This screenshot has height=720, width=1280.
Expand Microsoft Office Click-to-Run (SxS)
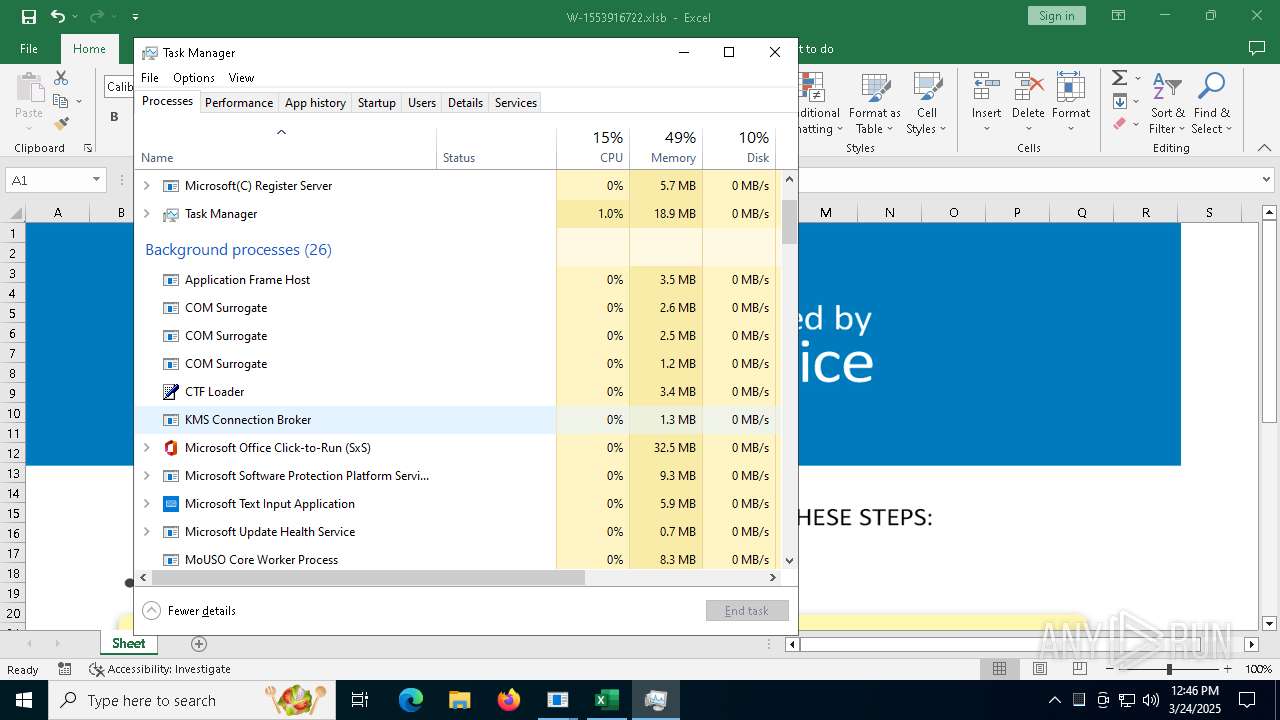pyautogui.click(x=147, y=448)
